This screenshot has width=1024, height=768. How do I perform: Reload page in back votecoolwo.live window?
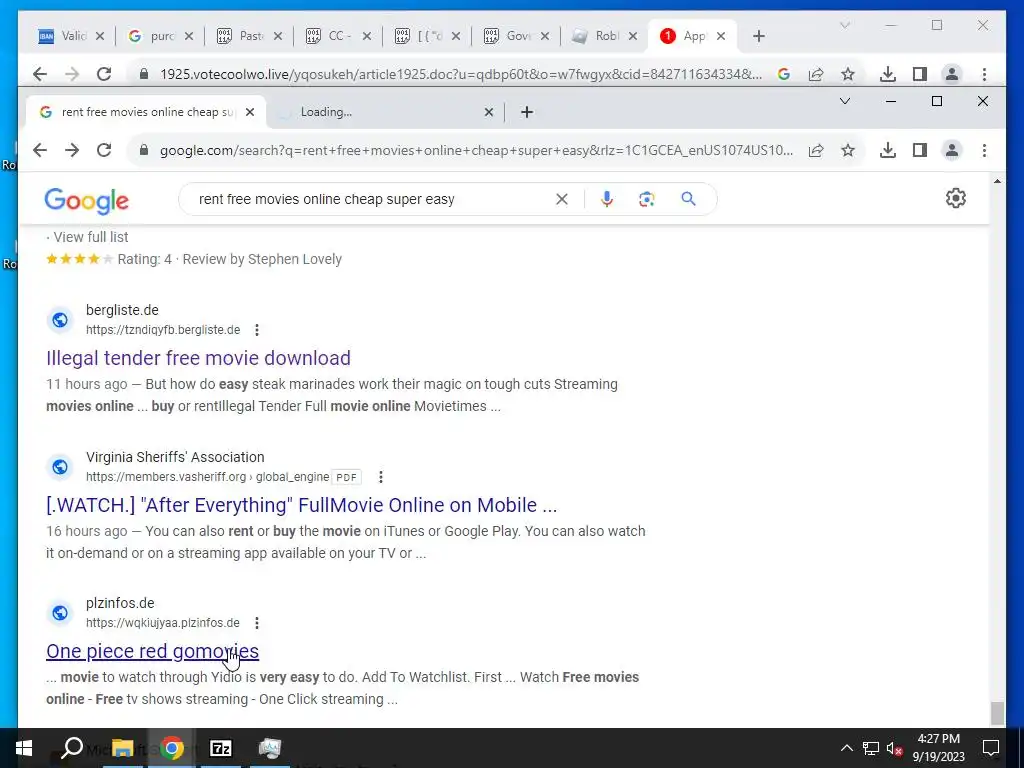[104, 74]
